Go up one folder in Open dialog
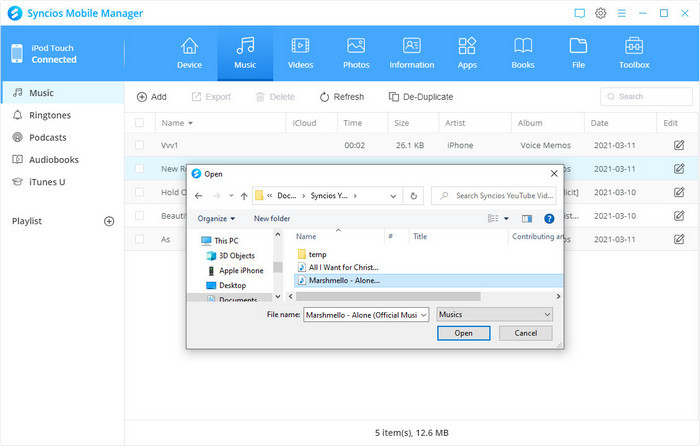This screenshot has width=700, height=446. tap(244, 196)
